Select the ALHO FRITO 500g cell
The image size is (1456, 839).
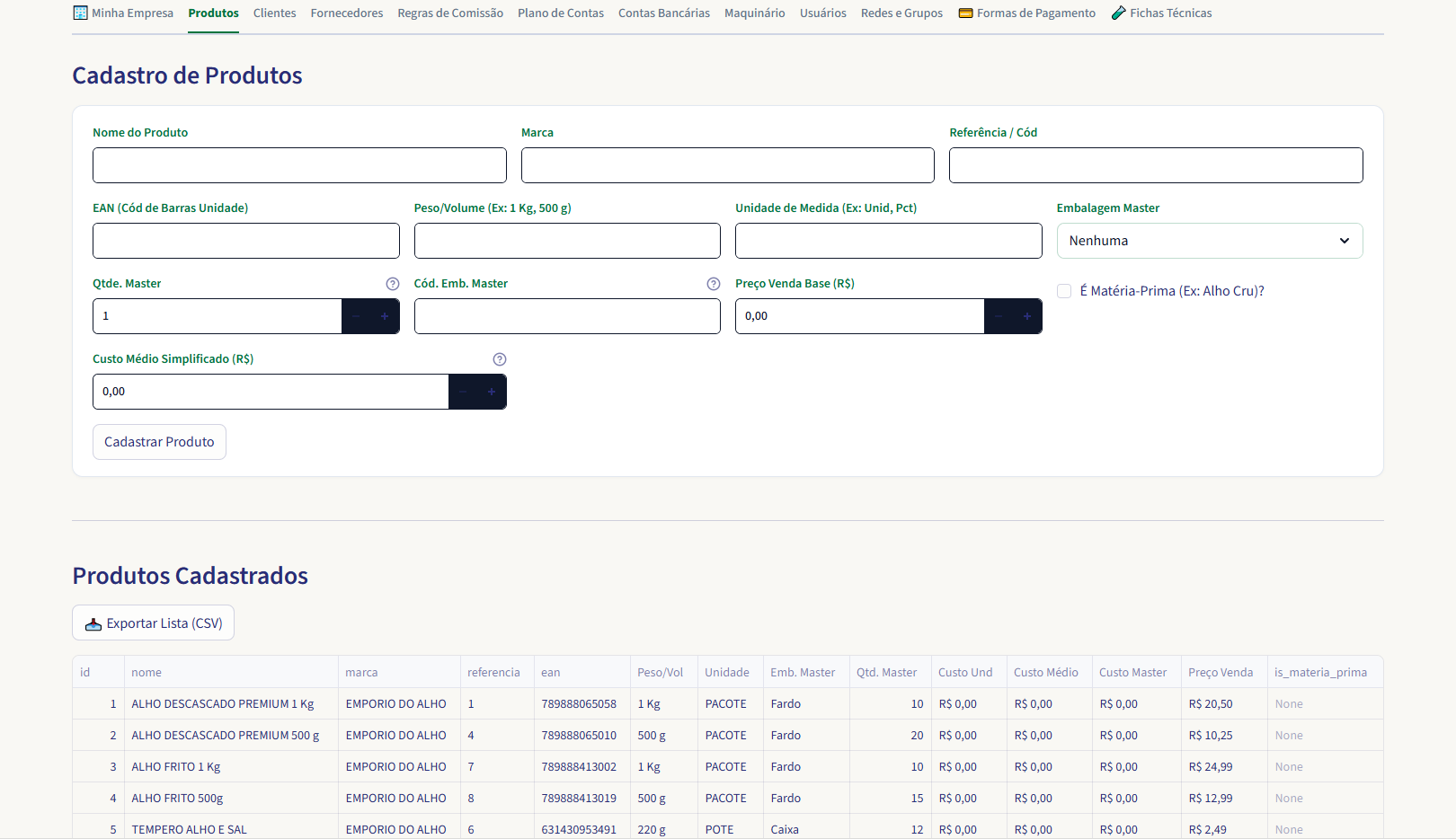tap(231, 798)
